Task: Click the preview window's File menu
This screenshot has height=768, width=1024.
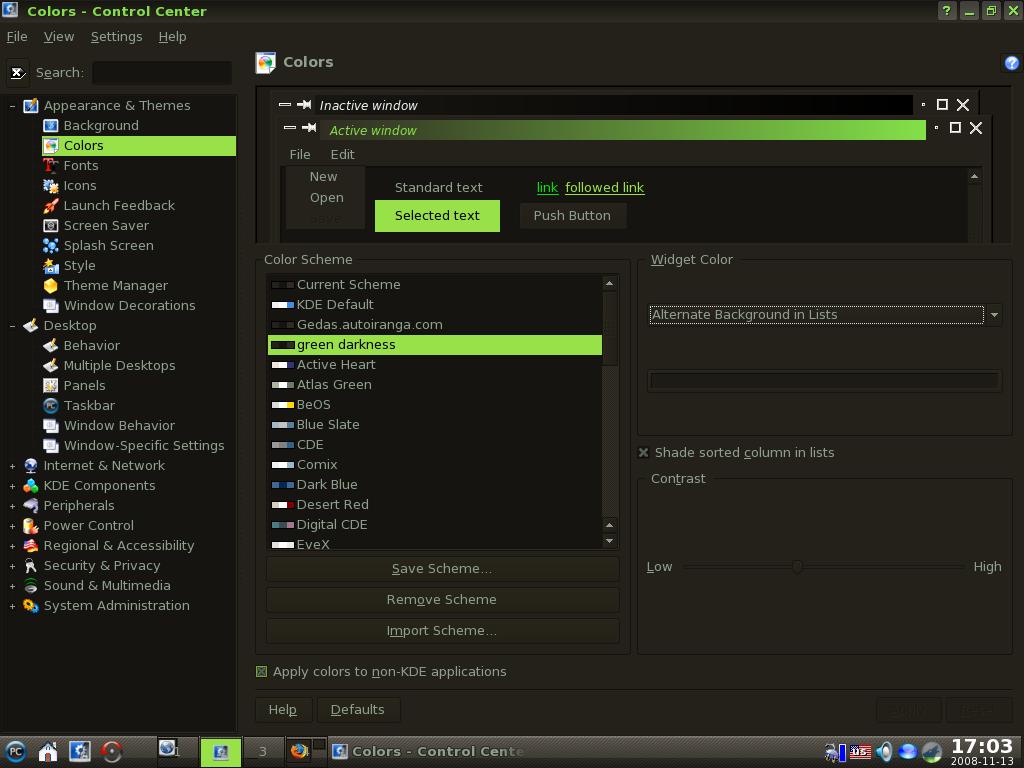Action: click(x=300, y=155)
